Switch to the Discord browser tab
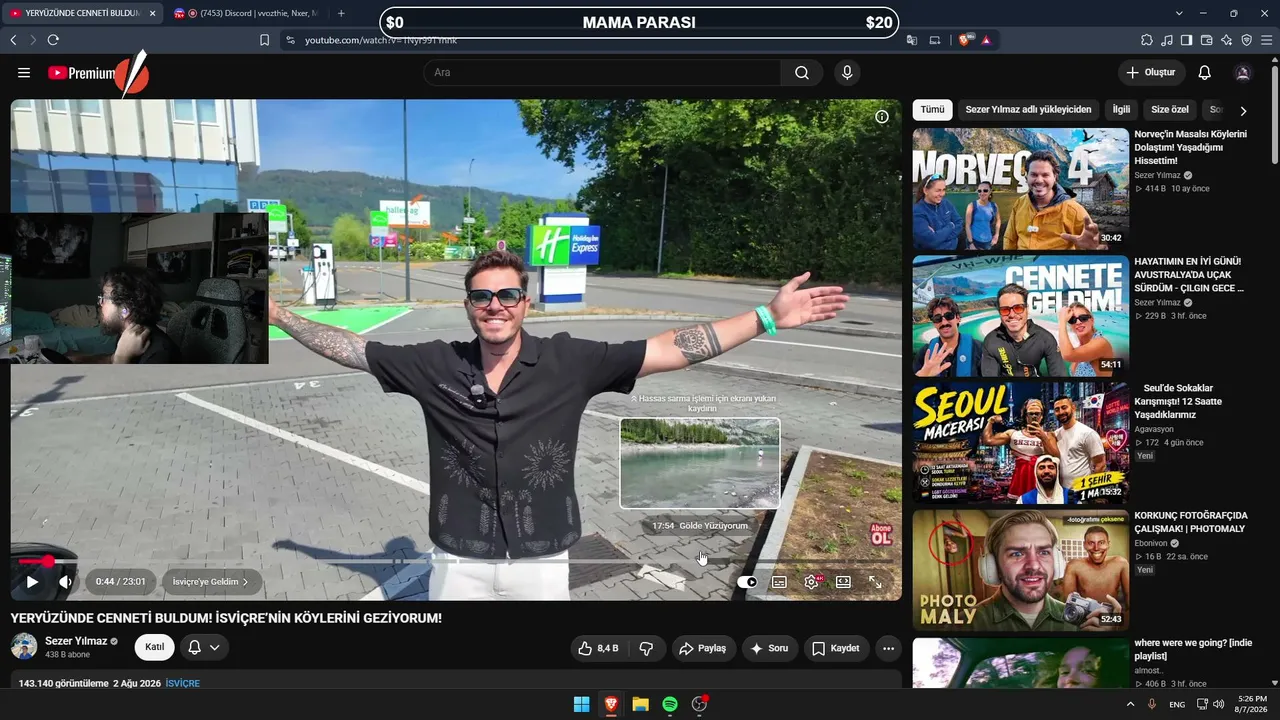 click(245, 13)
